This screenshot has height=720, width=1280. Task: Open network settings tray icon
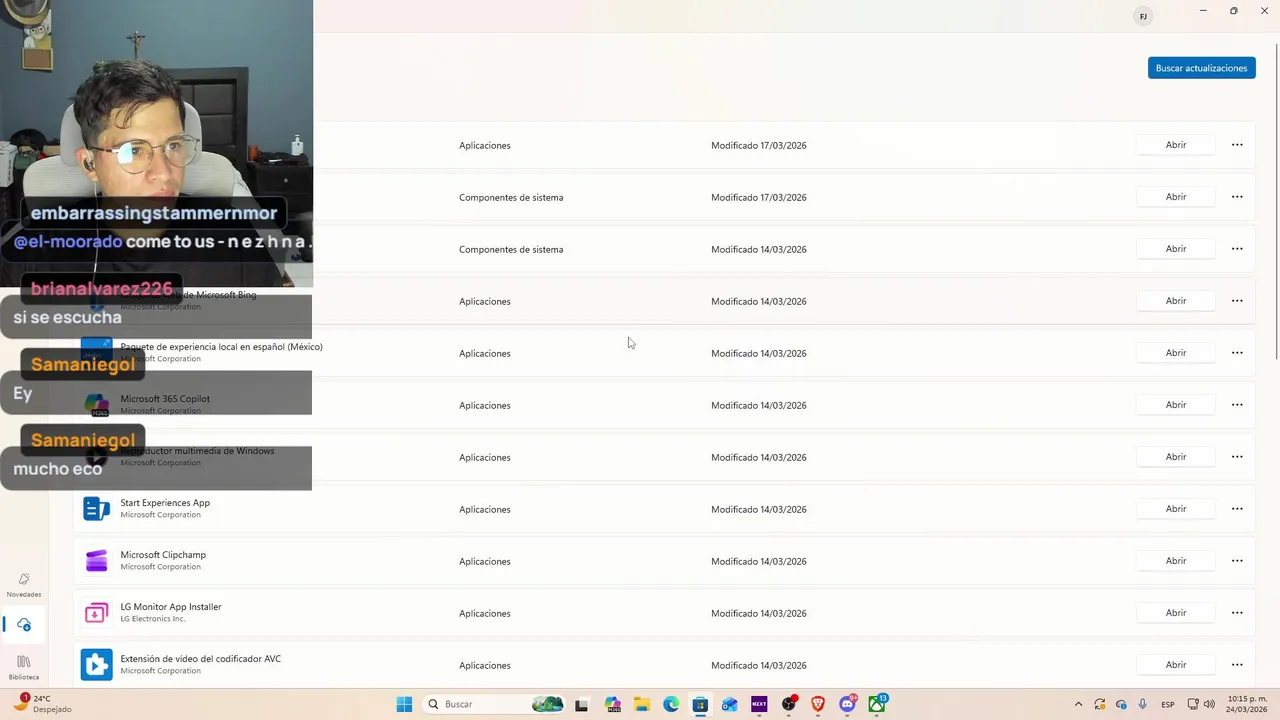click(x=1193, y=704)
